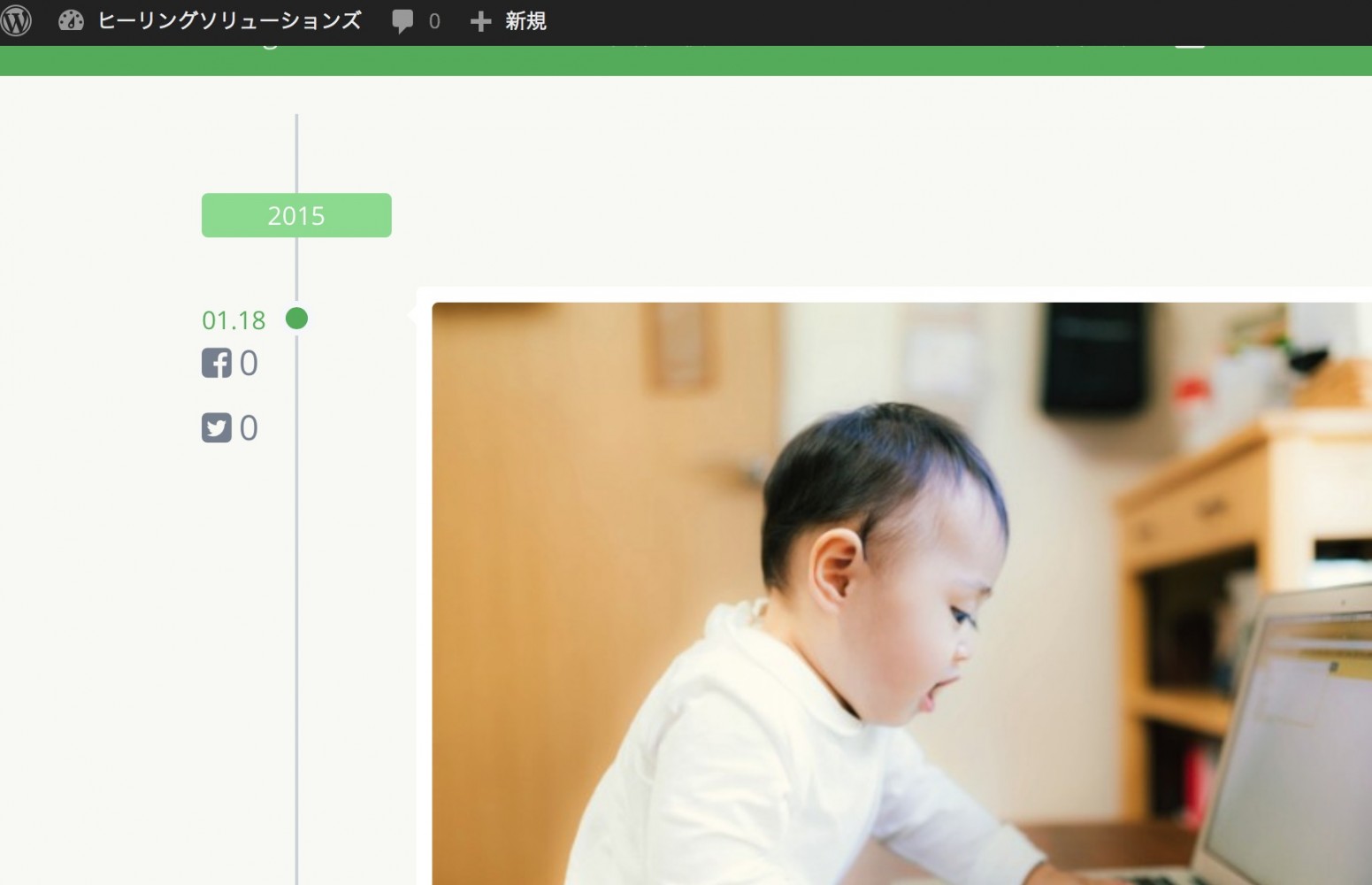
Task: Click the green site header bar
Action: click(x=686, y=61)
